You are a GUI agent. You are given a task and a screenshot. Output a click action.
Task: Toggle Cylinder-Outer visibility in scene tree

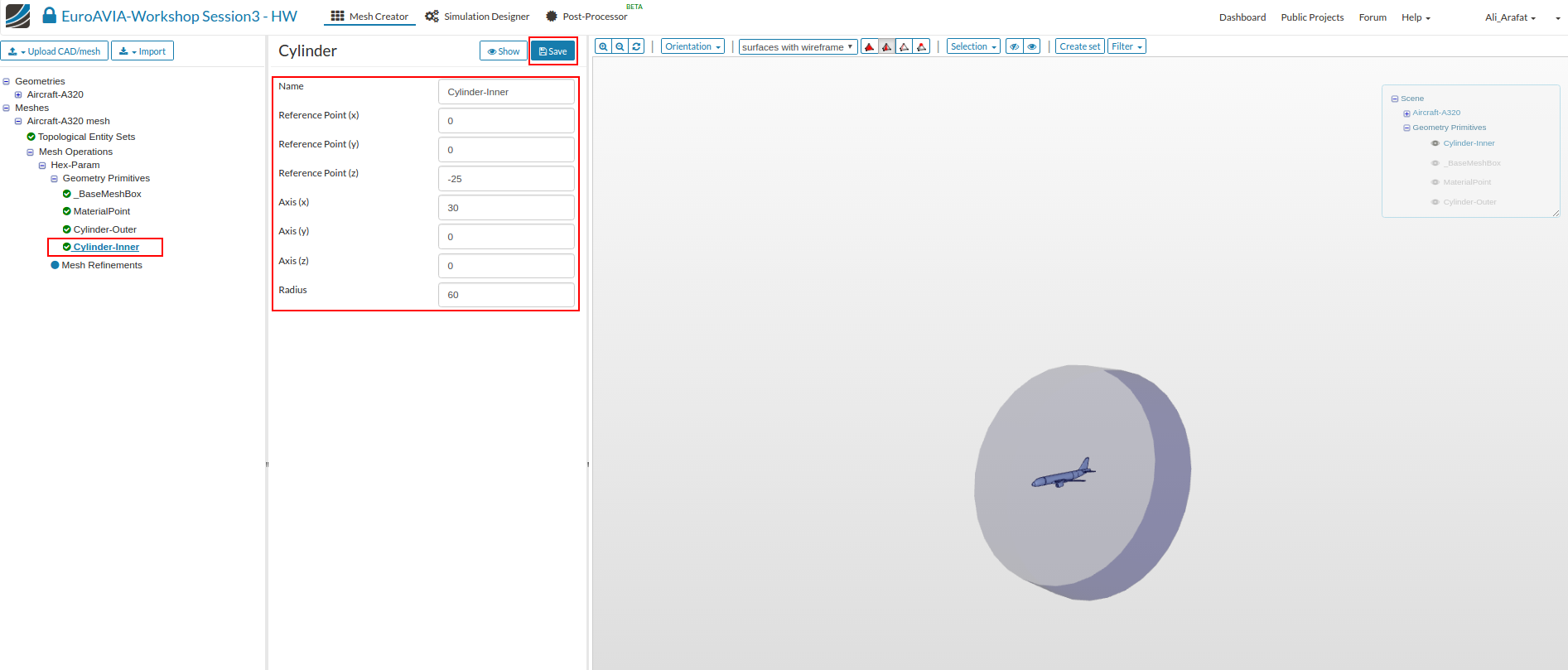pos(1435,202)
